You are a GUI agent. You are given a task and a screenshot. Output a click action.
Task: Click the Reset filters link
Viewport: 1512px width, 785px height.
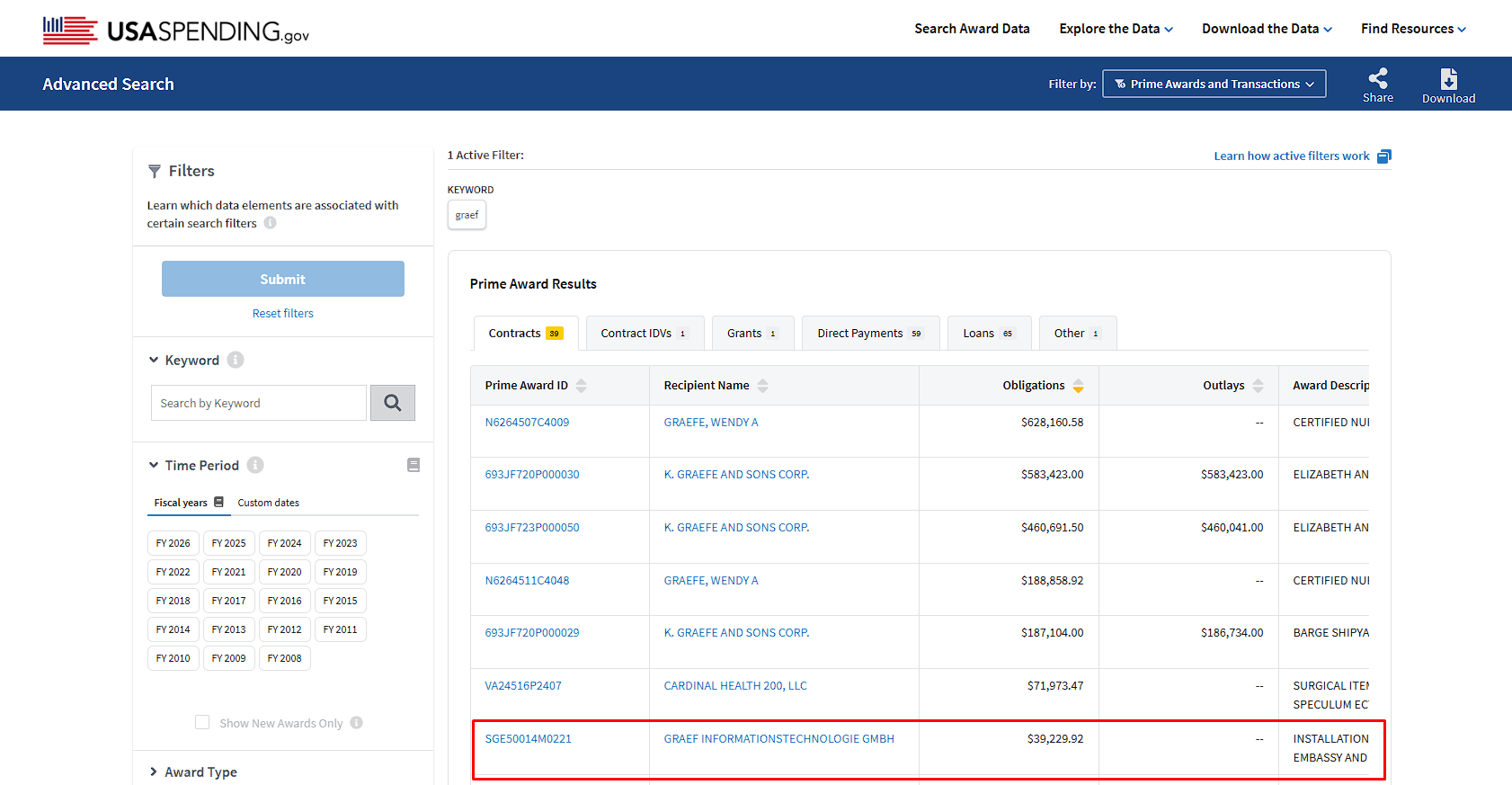(x=282, y=313)
